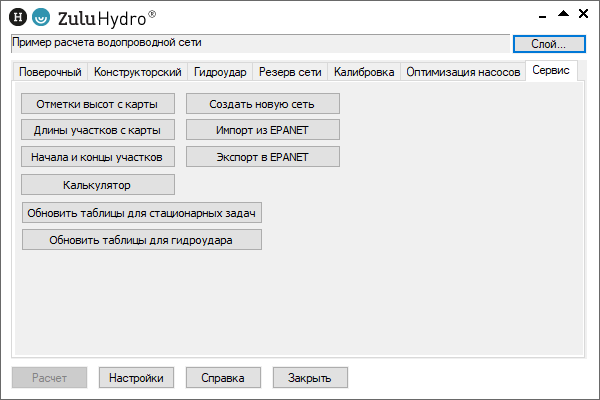Open the Калибровка tab

click(x=363, y=73)
